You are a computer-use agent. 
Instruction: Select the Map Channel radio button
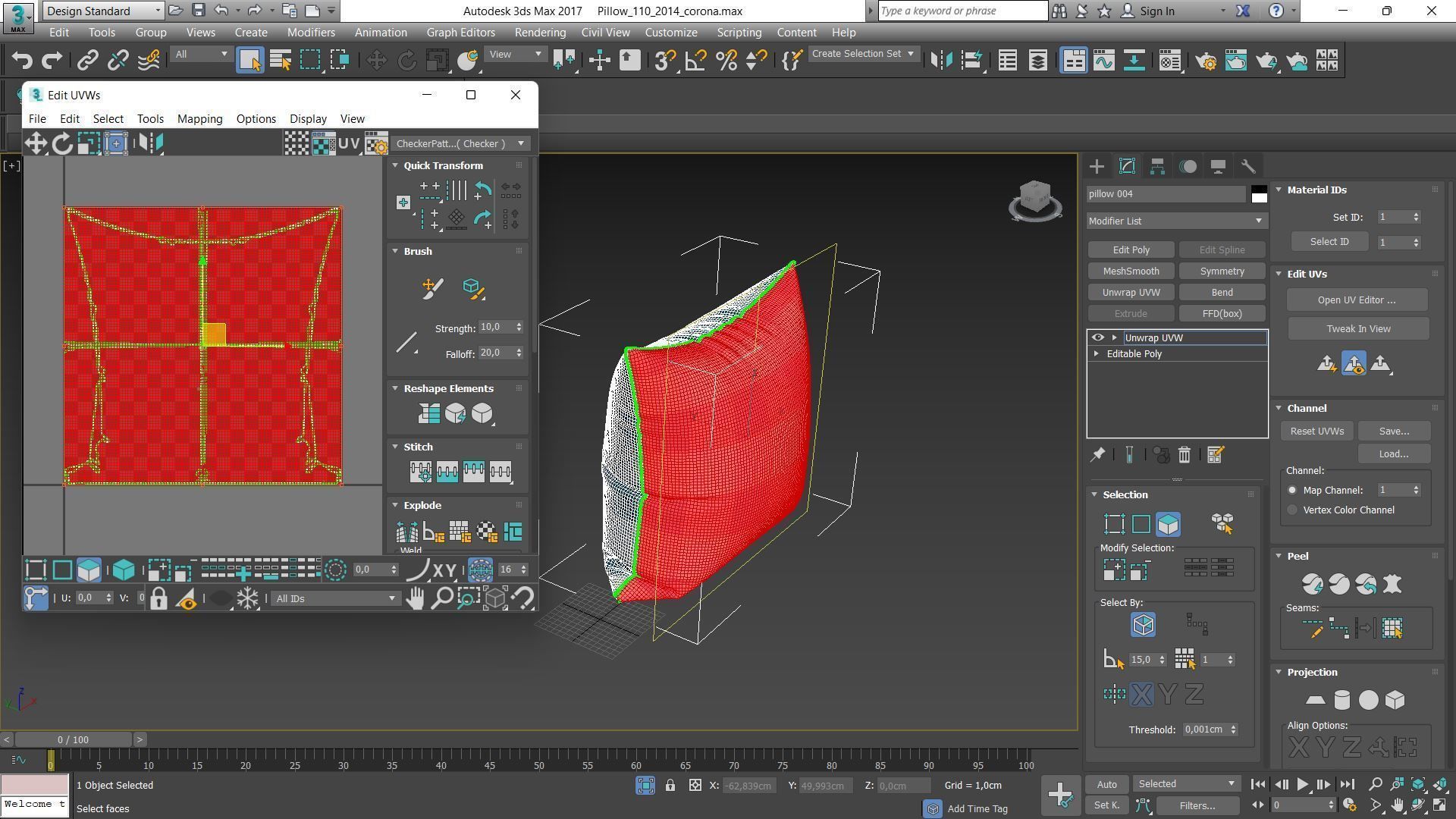tap(1292, 491)
